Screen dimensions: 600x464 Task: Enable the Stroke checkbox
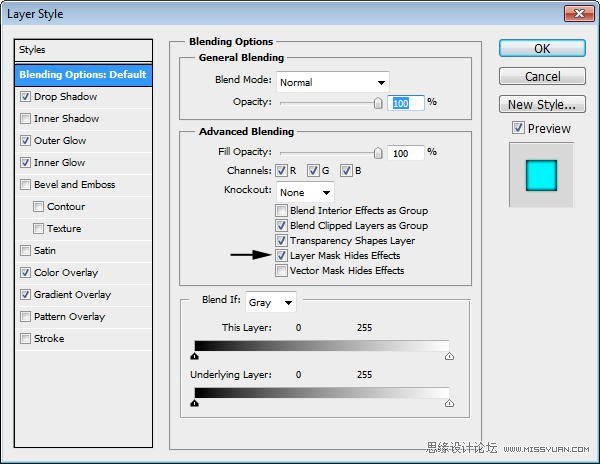(x=25, y=339)
